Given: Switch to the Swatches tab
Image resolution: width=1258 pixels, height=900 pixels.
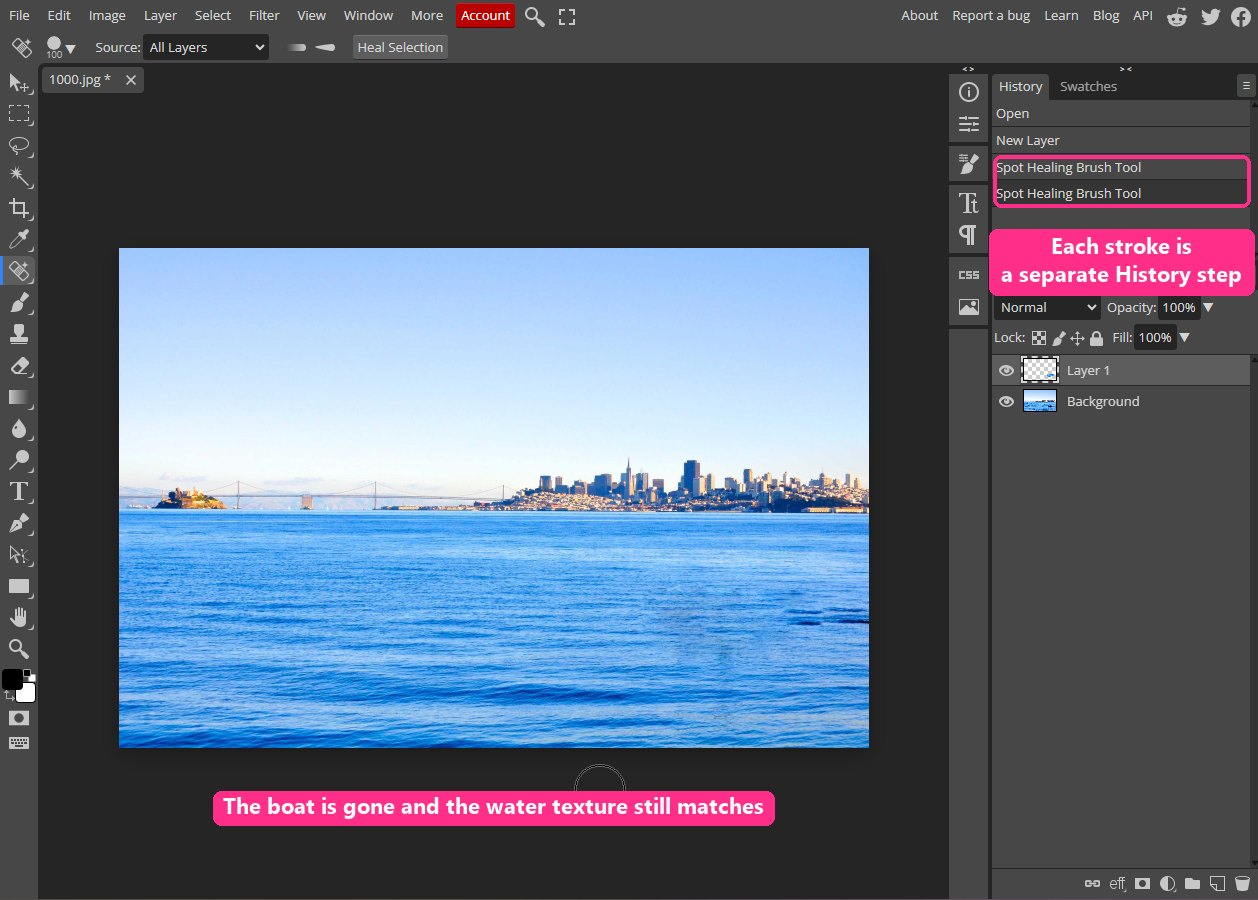Looking at the screenshot, I should pyautogui.click(x=1088, y=86).
